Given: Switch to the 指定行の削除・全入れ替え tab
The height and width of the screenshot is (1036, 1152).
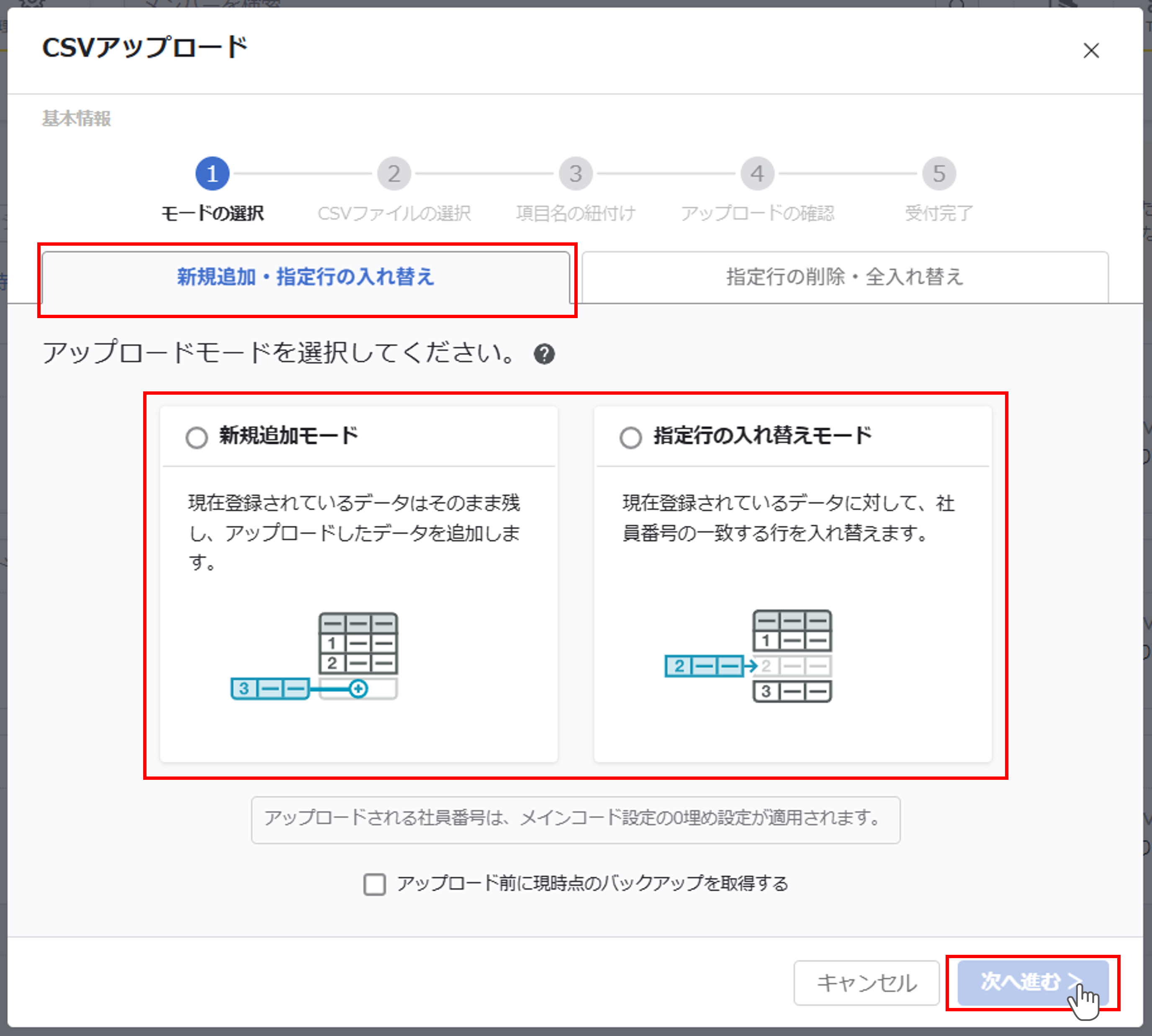Looking at the screenshot, I should (x=843, y=277).
